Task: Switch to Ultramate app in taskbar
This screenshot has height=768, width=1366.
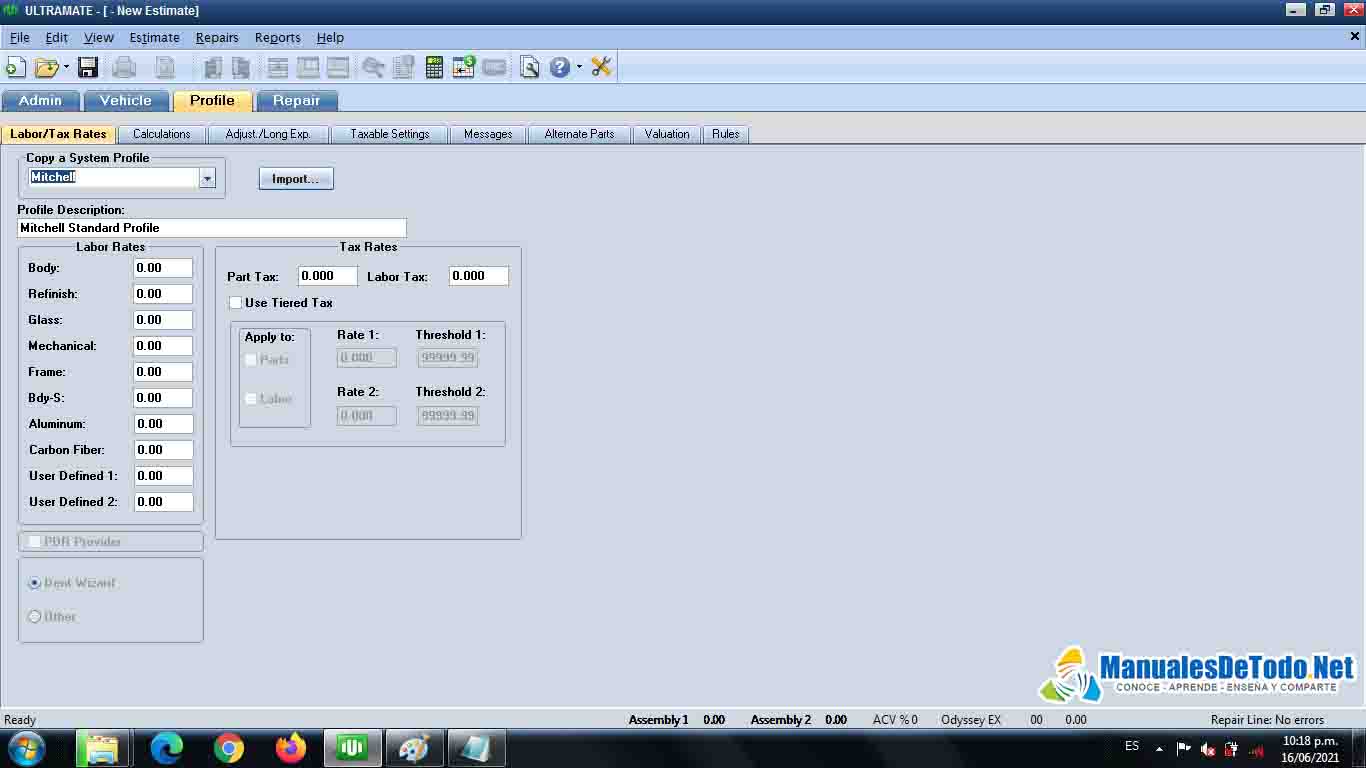Action: [x=352, y=748]
